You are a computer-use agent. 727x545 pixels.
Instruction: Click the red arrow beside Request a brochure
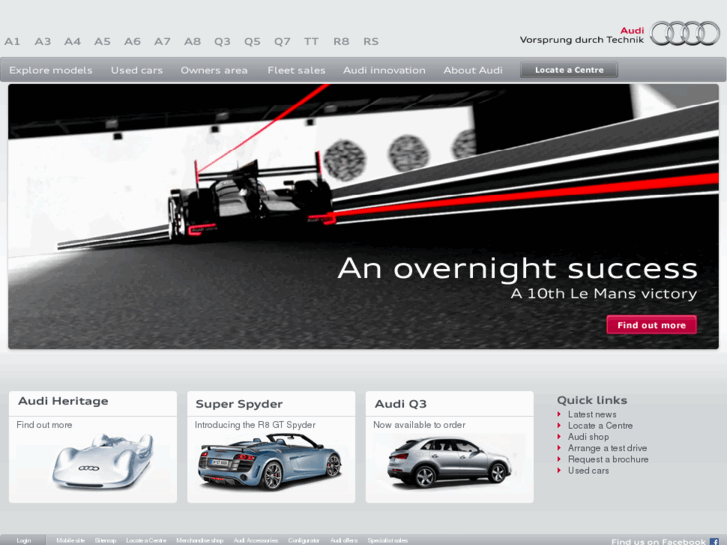click(x=559, y=459)
